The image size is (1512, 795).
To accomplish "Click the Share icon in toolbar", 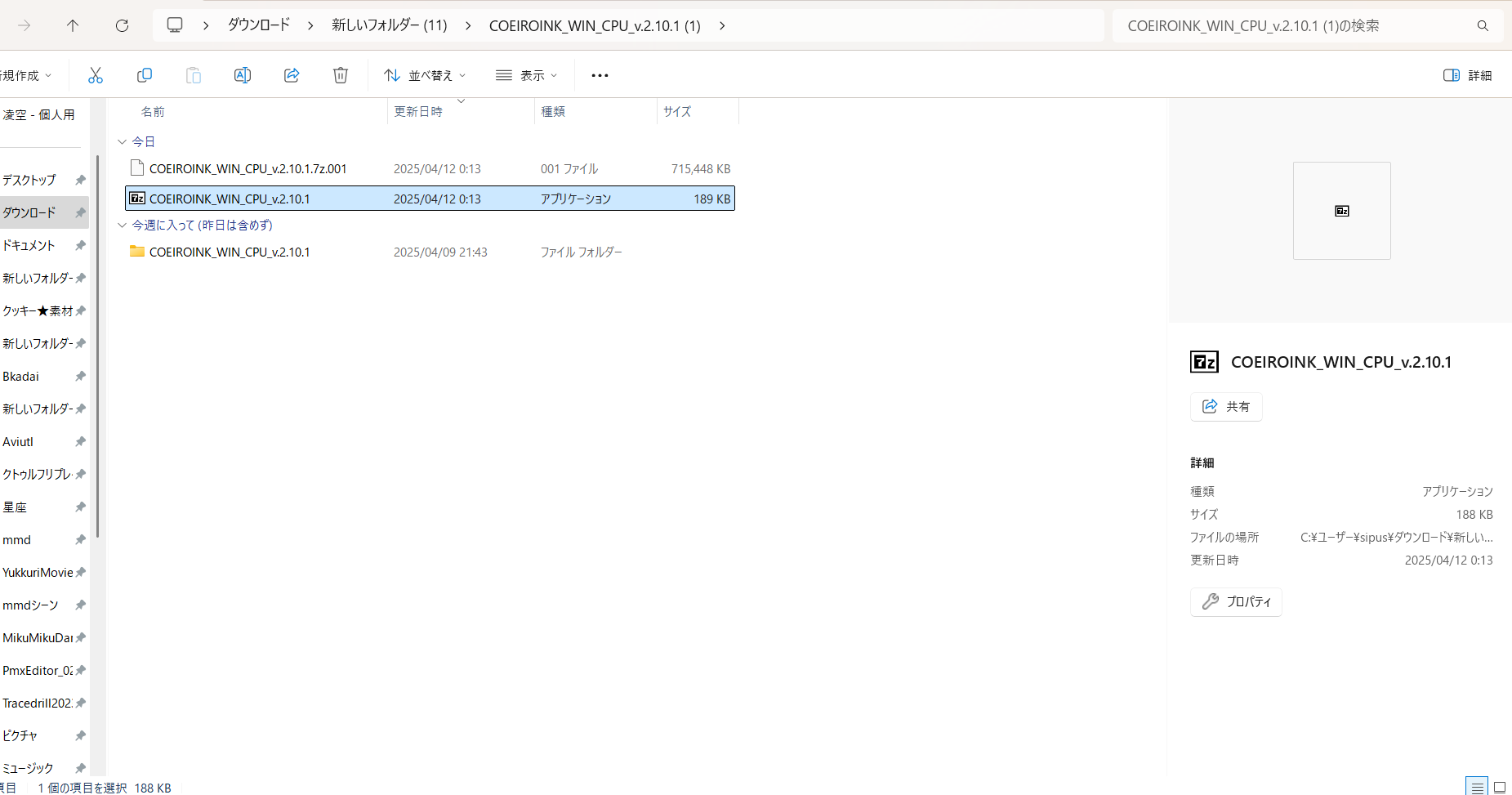I will (x=292, y=75).
